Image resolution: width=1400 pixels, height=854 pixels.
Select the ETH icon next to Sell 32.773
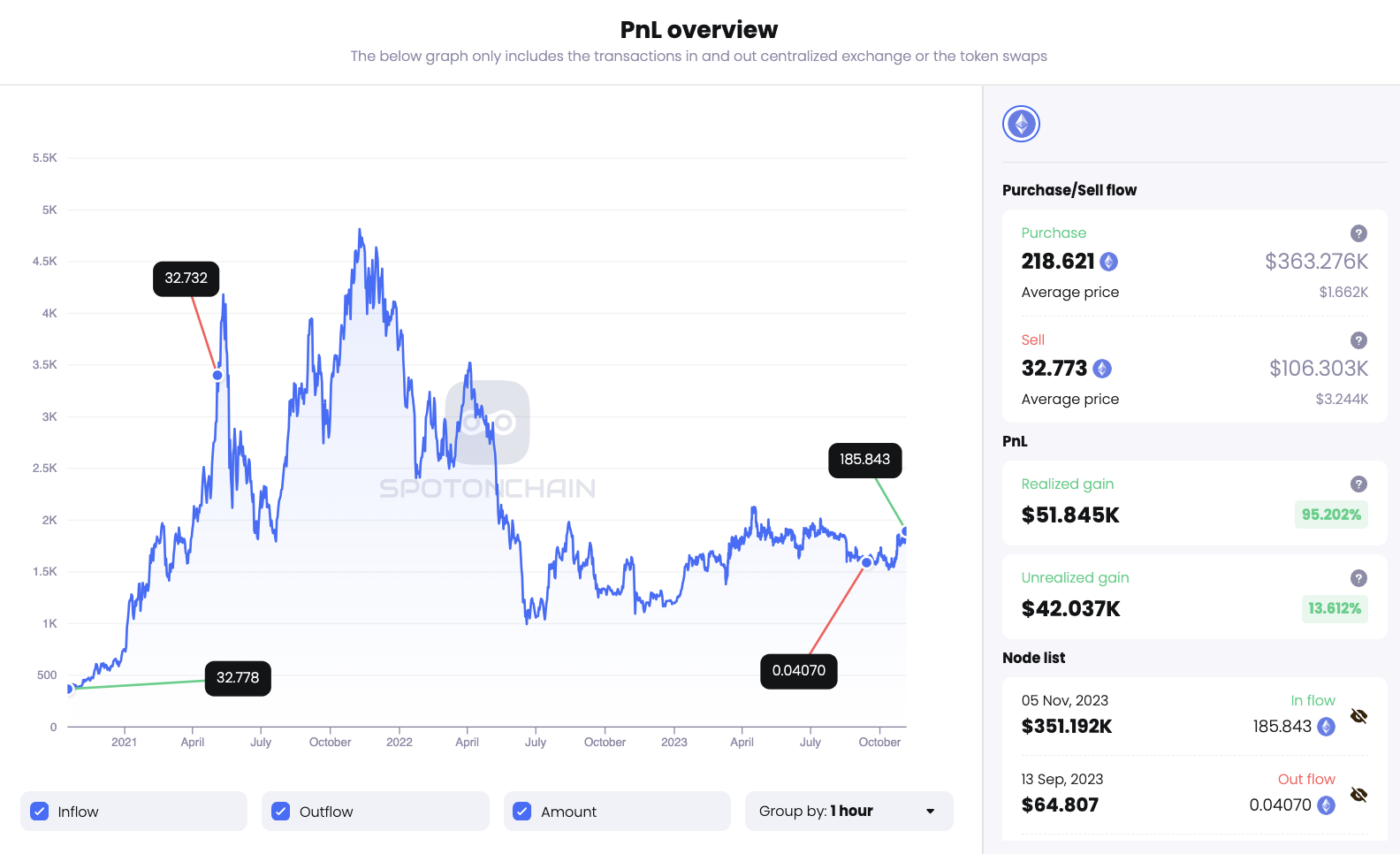tap(1101, 369)
